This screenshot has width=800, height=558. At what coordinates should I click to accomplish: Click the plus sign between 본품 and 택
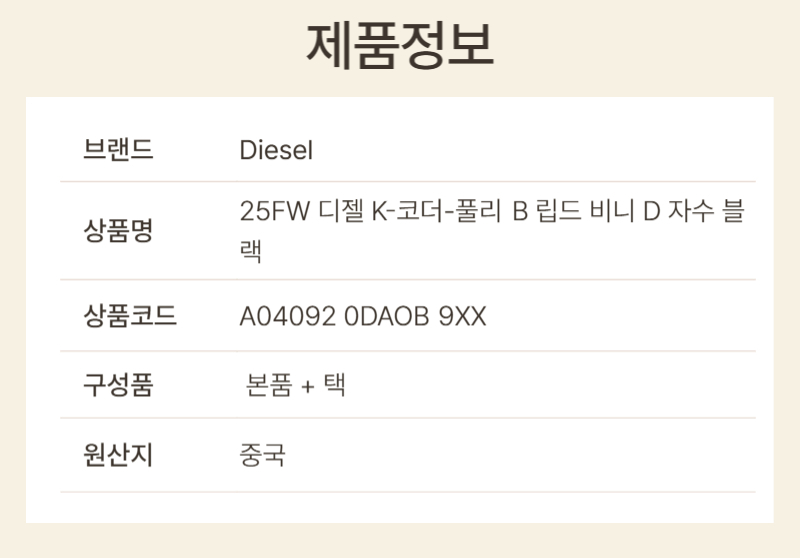click(x=308, y=386)
